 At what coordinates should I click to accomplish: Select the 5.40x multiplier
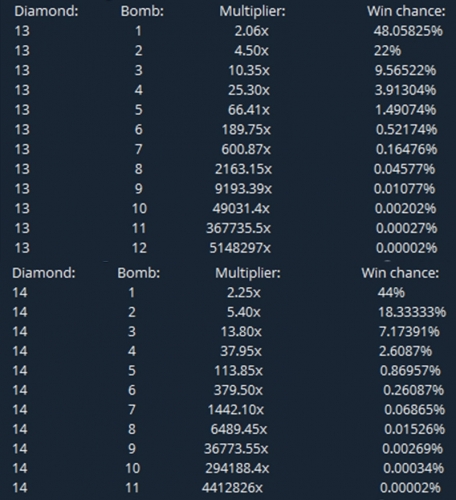click(x=244, y=312)
